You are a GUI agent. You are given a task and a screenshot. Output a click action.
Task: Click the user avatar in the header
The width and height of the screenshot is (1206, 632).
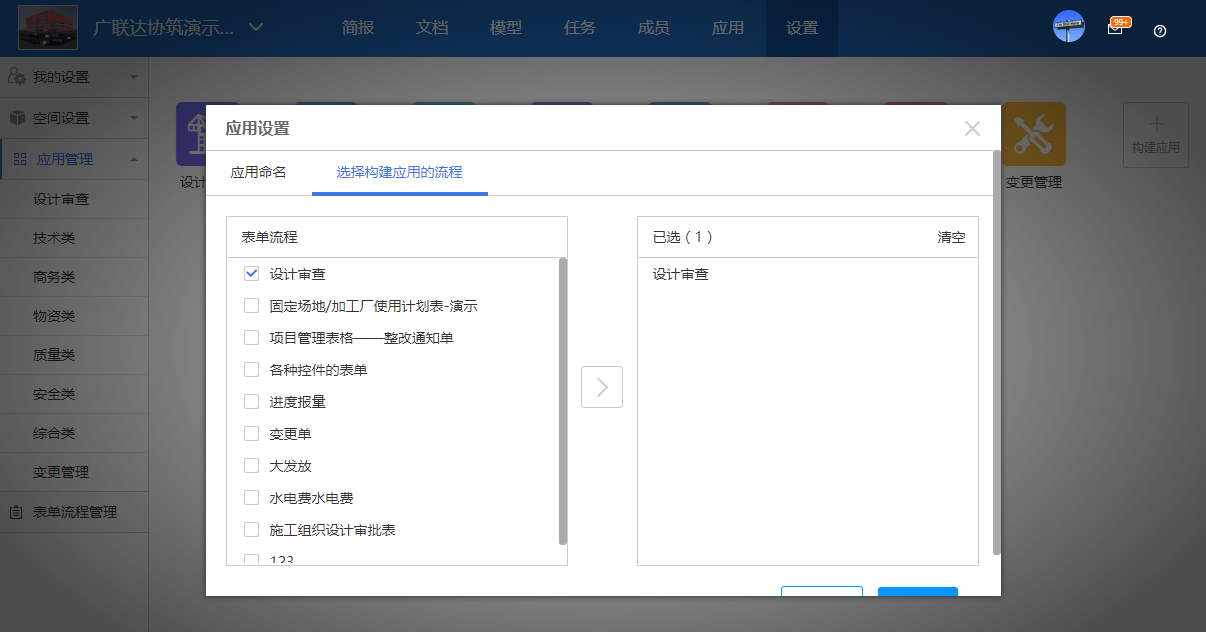tap(1069, 27)
